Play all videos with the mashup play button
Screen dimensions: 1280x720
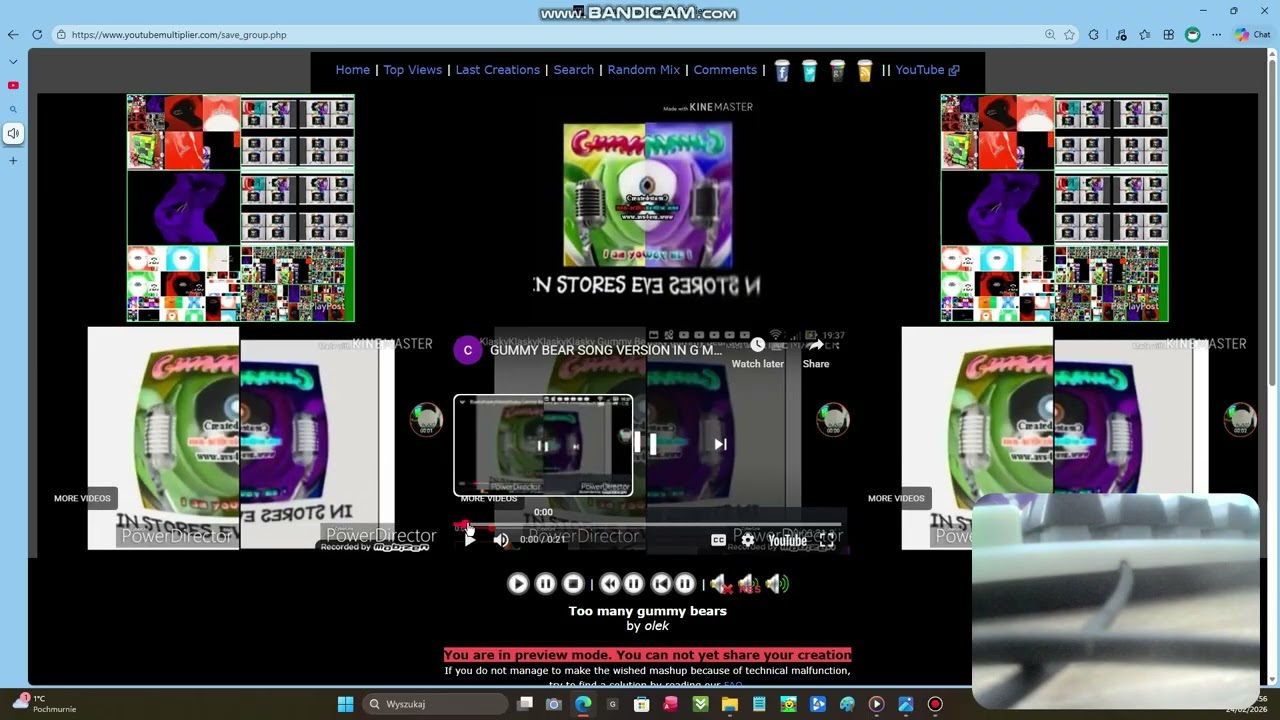518,584
